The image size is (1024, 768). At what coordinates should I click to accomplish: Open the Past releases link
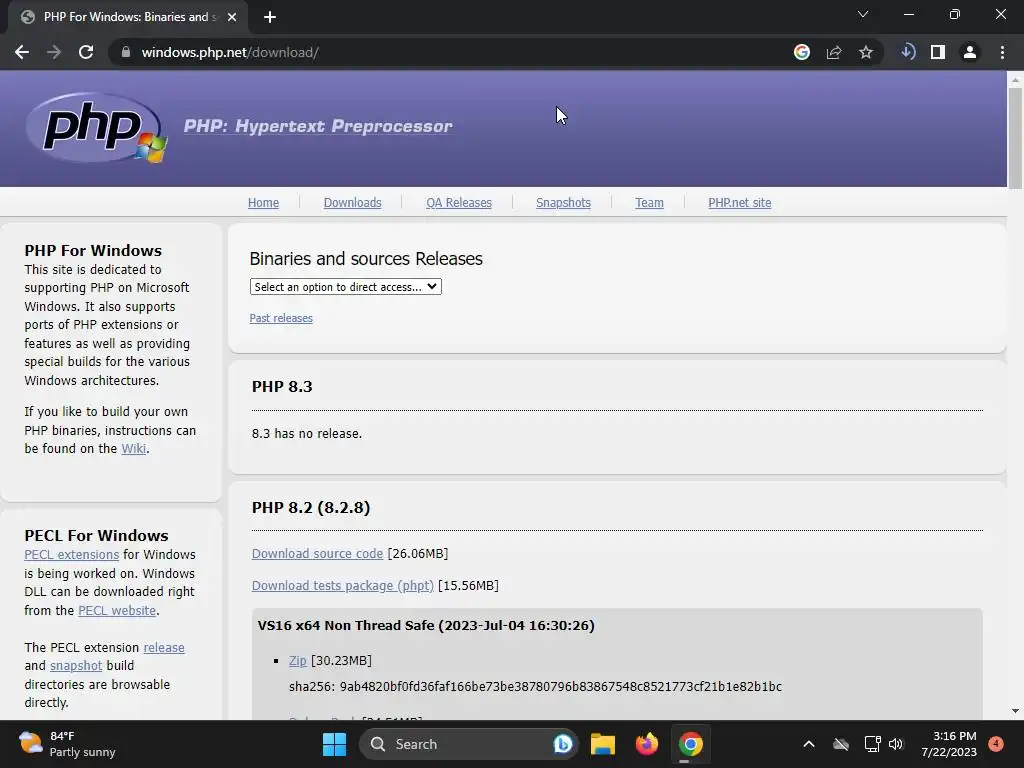point(281,318)
